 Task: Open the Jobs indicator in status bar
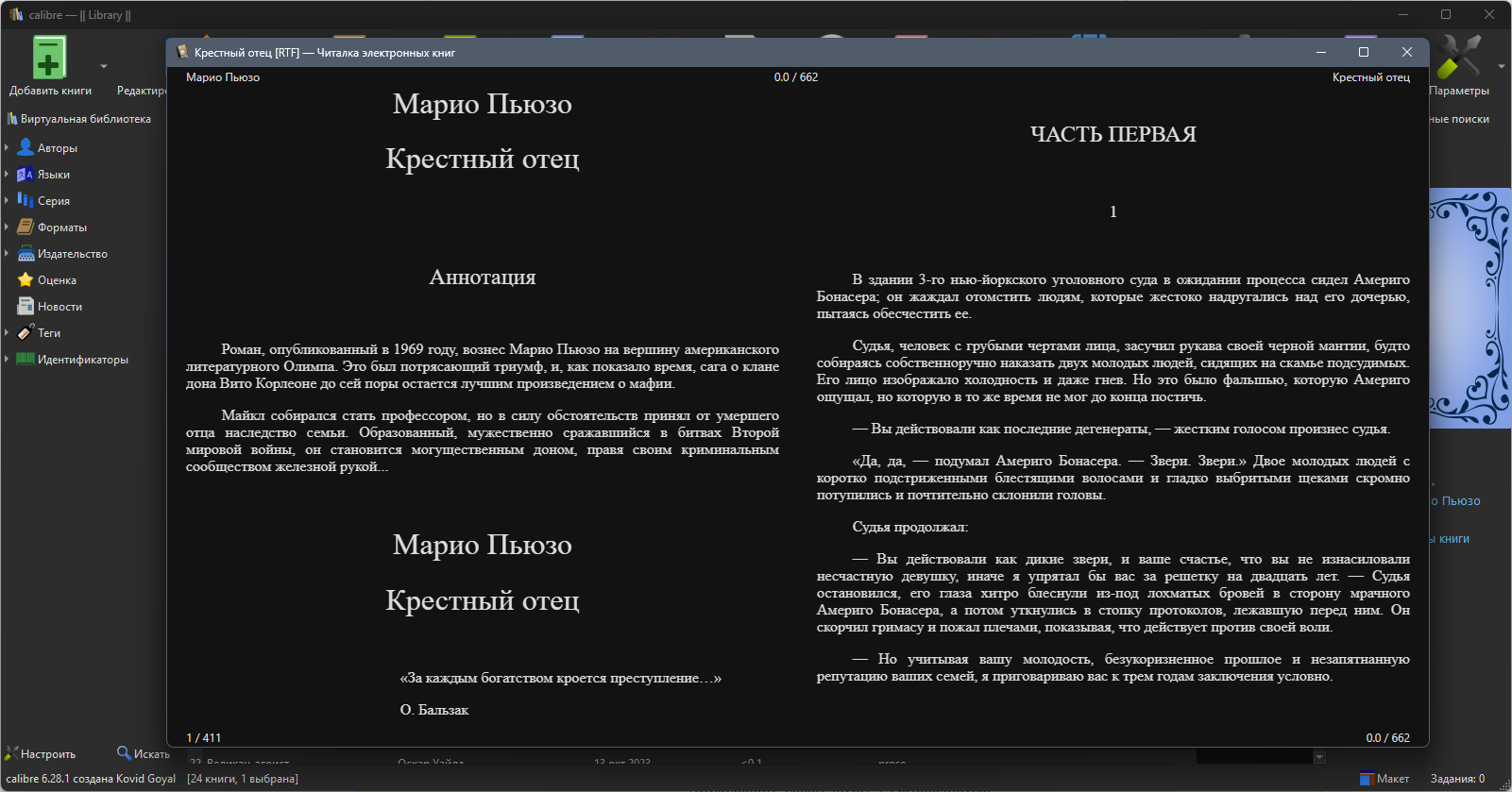pos(1457,779)
